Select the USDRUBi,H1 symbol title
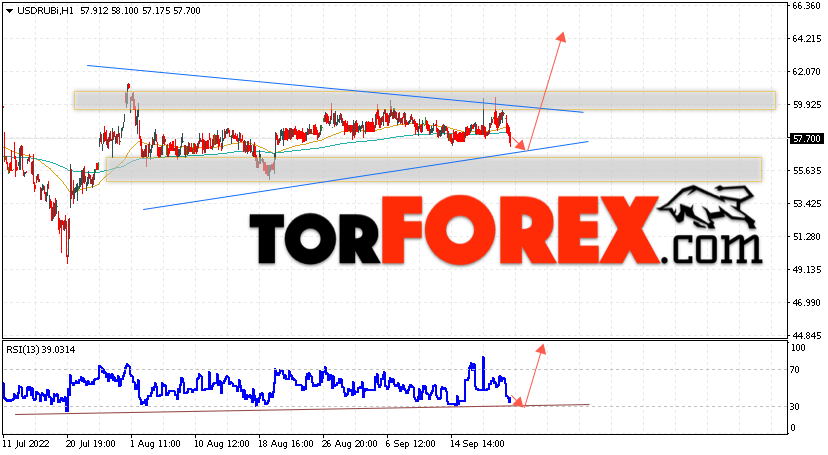This screenshot has width=828, height=455. click(x=45, y=11)
